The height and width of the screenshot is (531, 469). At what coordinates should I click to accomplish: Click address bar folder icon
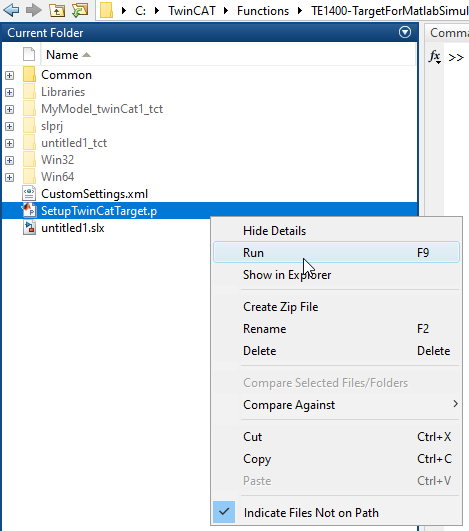coord(106,10)
